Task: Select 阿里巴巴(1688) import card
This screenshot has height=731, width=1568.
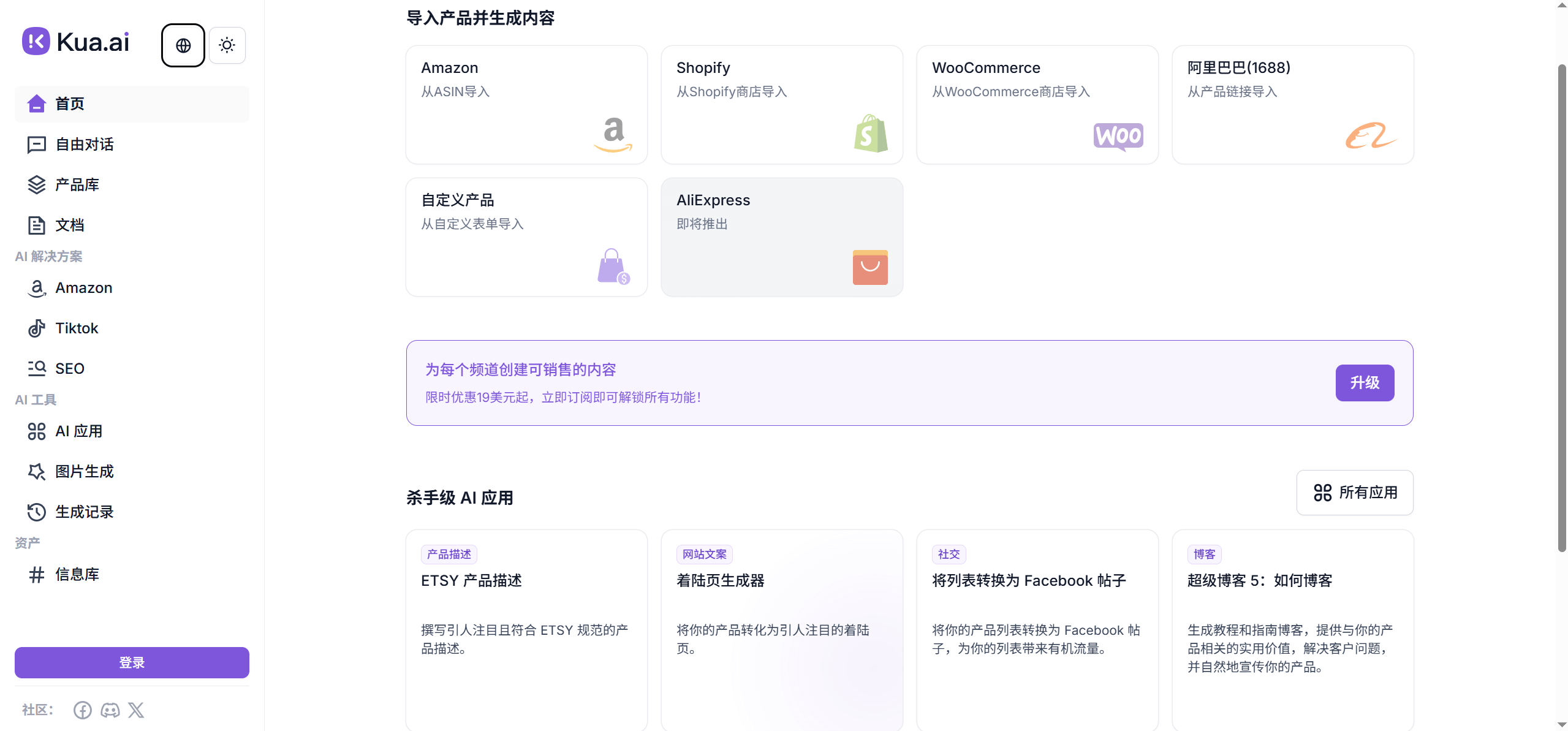Action: click(1293, 105)
